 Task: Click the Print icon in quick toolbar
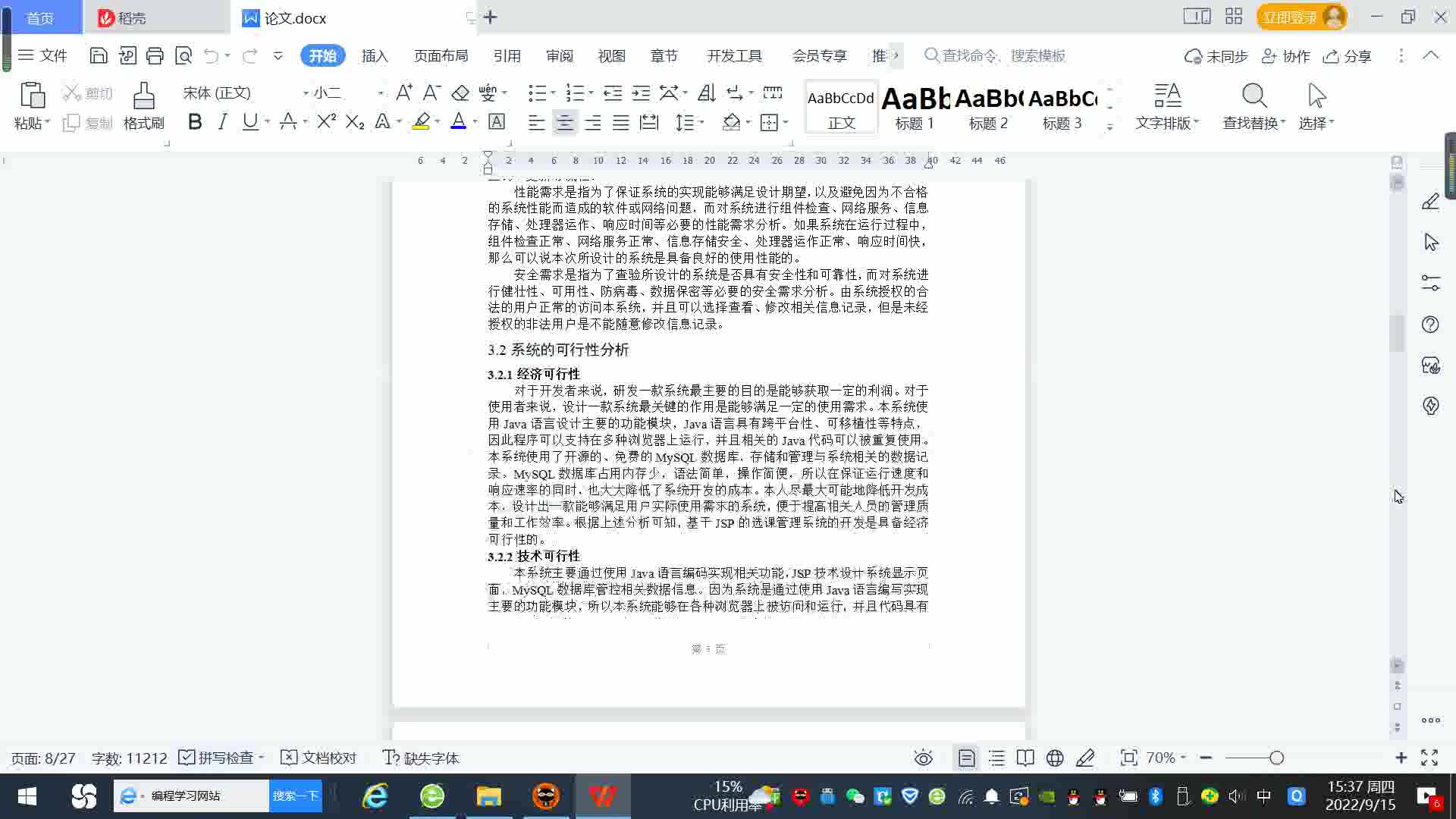tap(155, 55)
